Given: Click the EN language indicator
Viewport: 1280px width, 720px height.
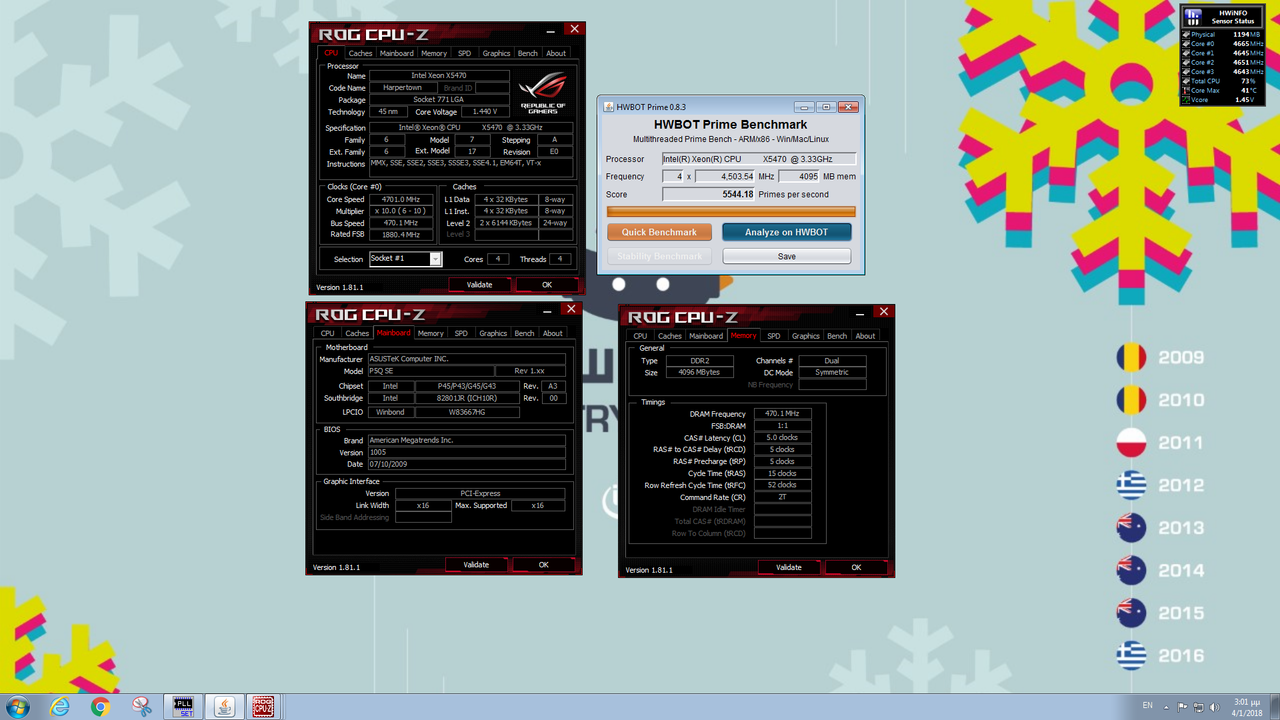Looking at the screenshot, I should pyautogui.click(x=1147, y=706).
